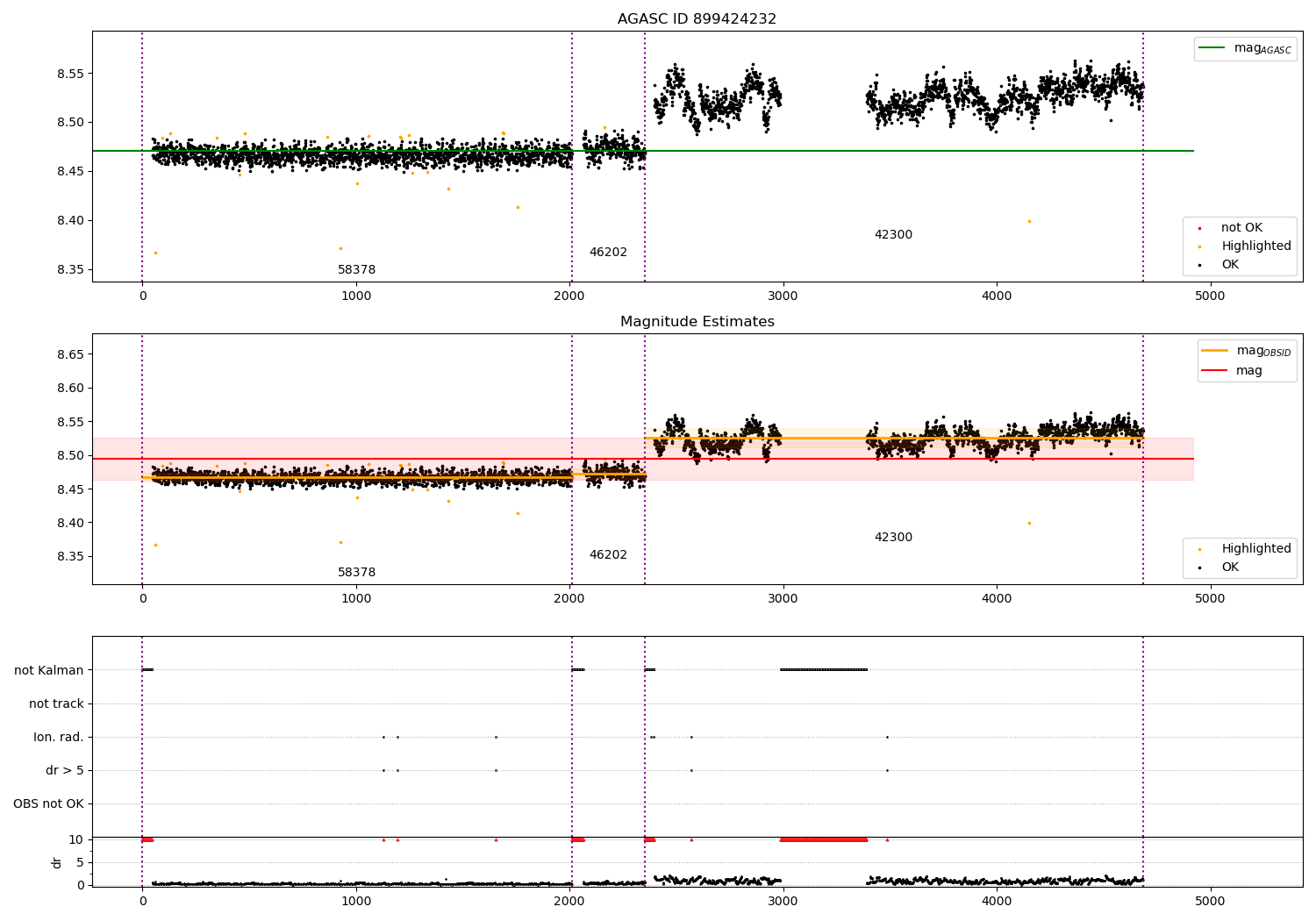Click the '8.60' y-axis tick label

(x=71, y=389)
